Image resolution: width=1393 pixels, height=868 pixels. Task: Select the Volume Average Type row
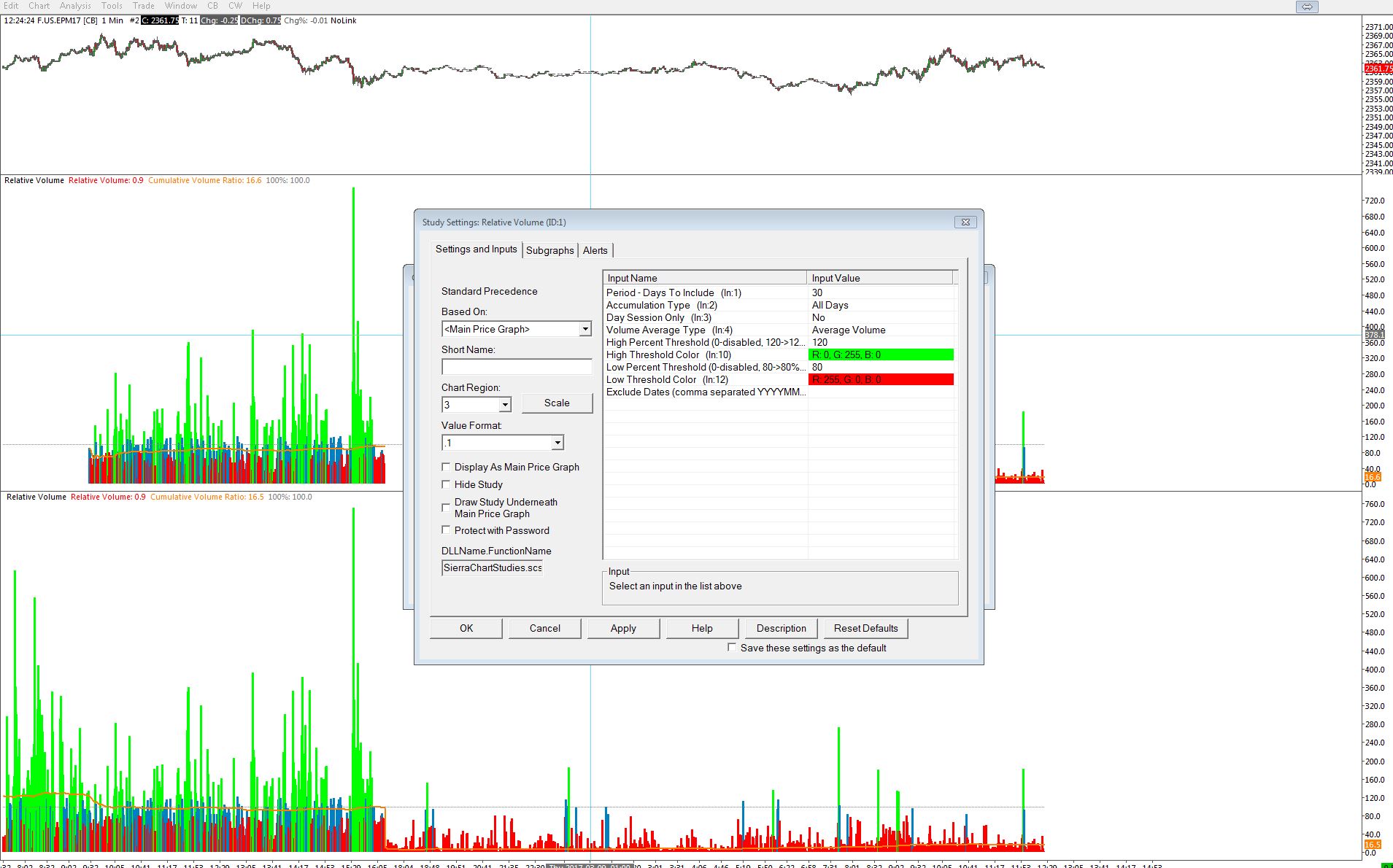click(779, 330)
